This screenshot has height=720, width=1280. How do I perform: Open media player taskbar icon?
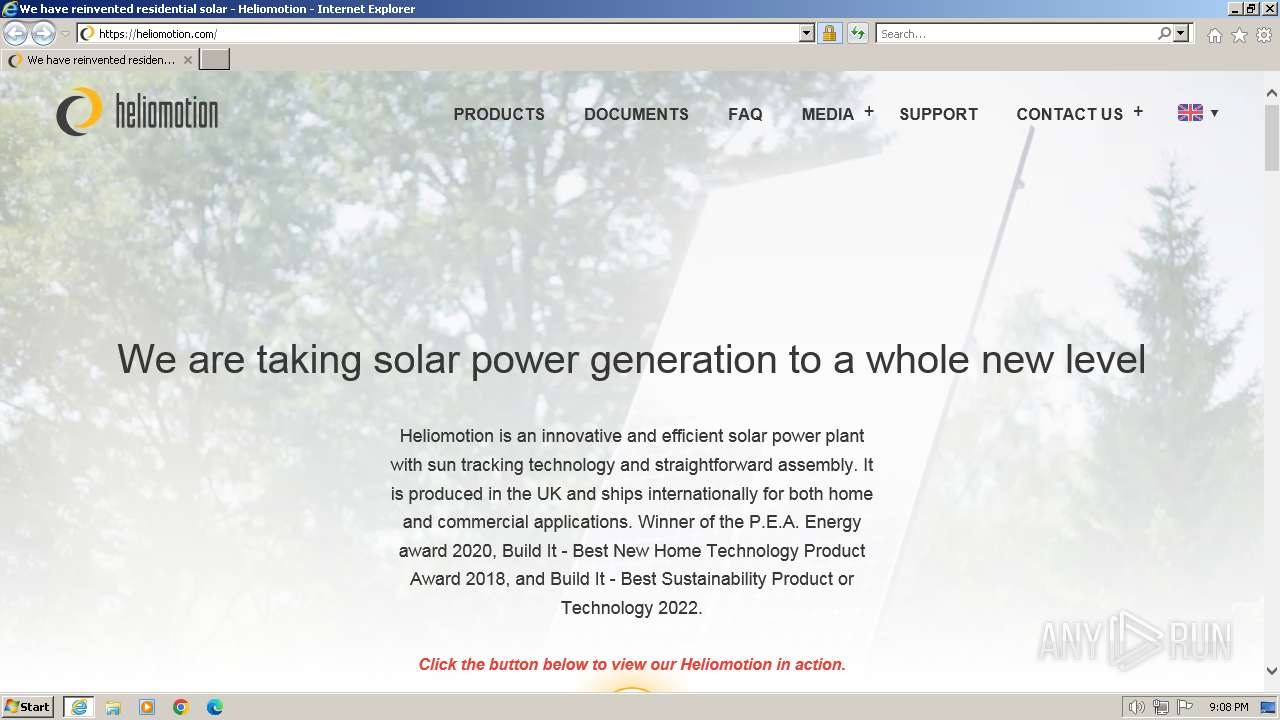click(147, 707)
